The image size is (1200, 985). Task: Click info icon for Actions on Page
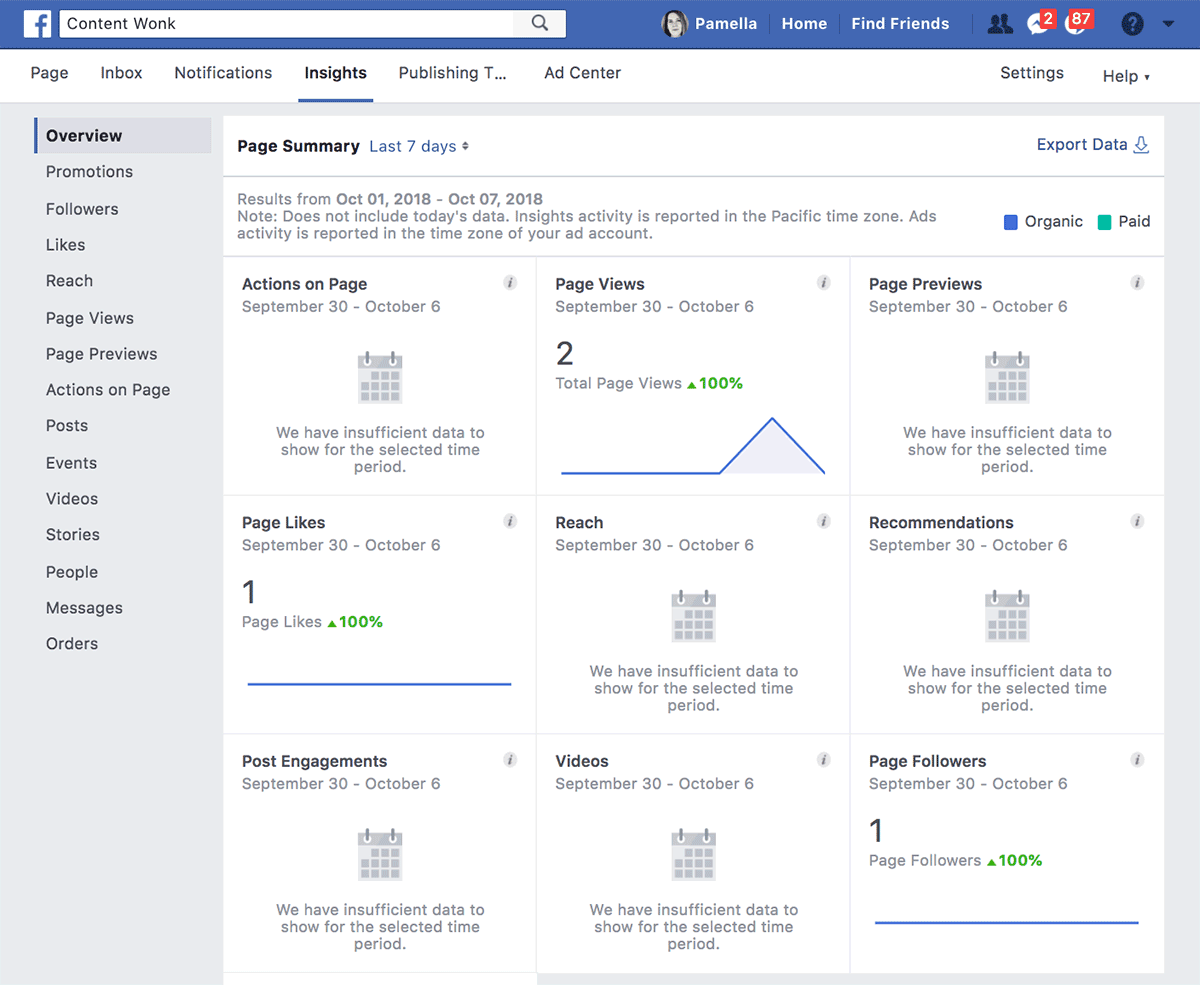point(510,283)
